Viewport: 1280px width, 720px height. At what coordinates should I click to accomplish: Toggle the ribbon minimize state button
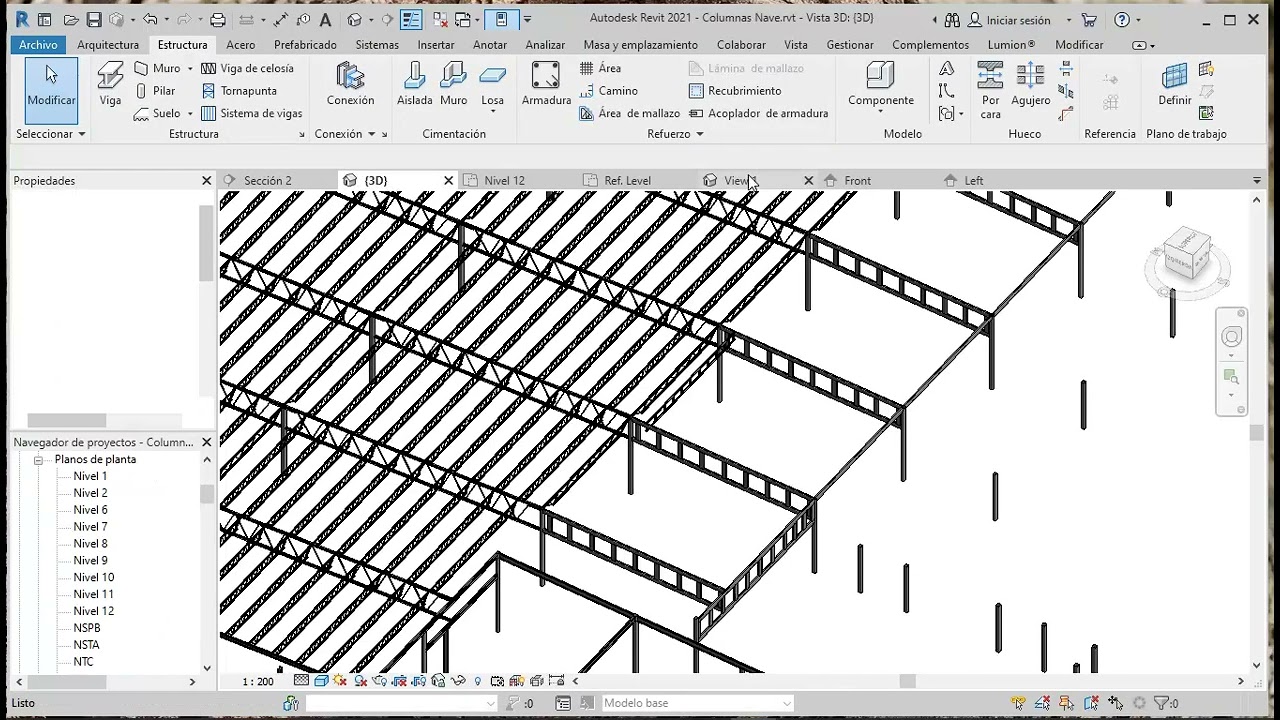click(x=1139, y=45)
